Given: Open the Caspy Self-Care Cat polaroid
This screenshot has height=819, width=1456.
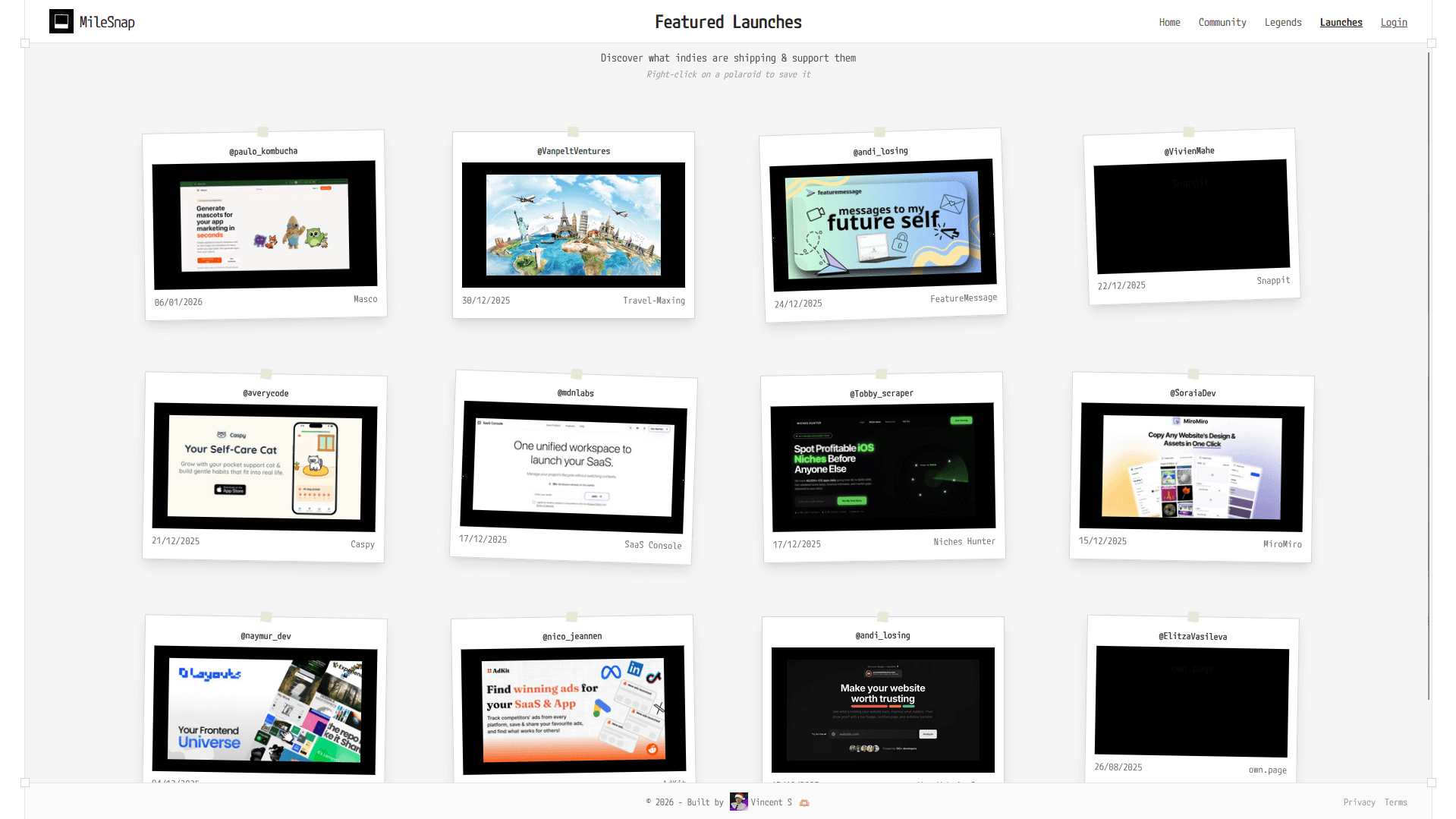Looking at the screenshot, I should point(265,467).
